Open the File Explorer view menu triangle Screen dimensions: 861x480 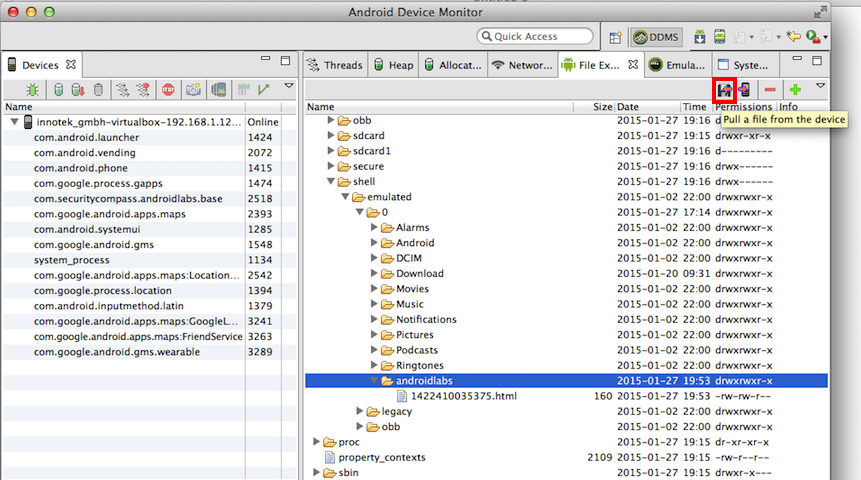point(820,86)
